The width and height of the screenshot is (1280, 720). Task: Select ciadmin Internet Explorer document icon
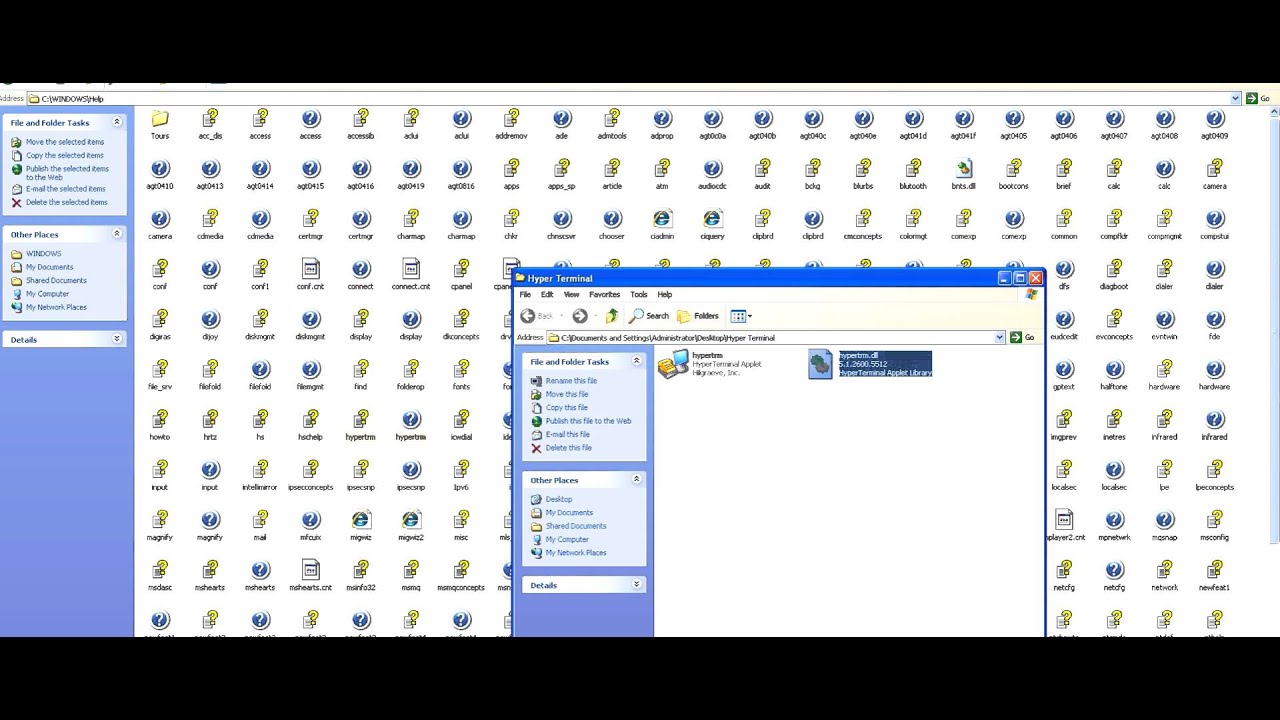click(x=662, y=219)
